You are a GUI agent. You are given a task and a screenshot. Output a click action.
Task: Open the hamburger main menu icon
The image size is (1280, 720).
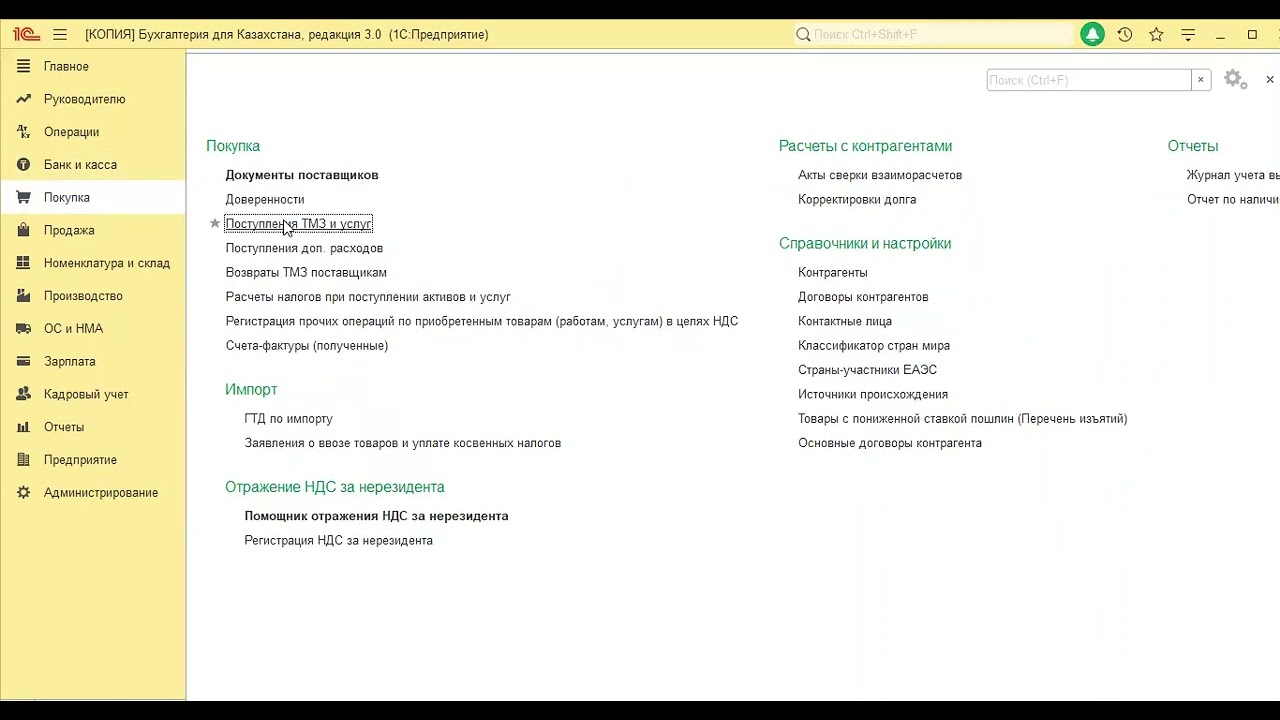click(x=60, y=34)
